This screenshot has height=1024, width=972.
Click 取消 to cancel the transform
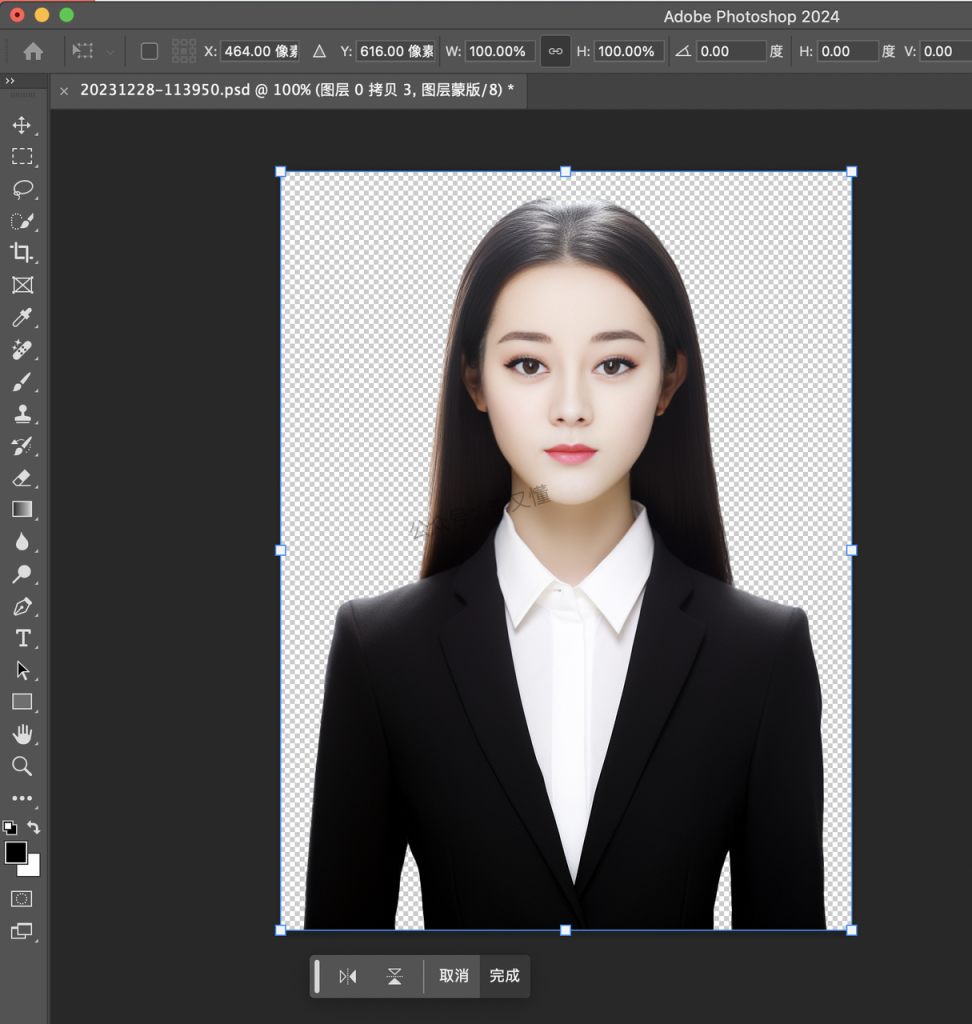pos(453,976)
